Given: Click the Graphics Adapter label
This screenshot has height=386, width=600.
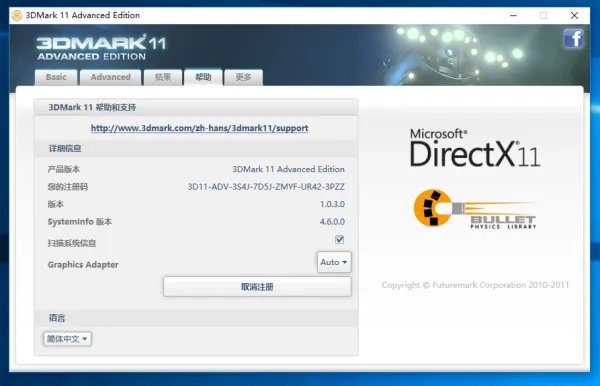Looking at the screenshot, I should click(x=83, y=265).
